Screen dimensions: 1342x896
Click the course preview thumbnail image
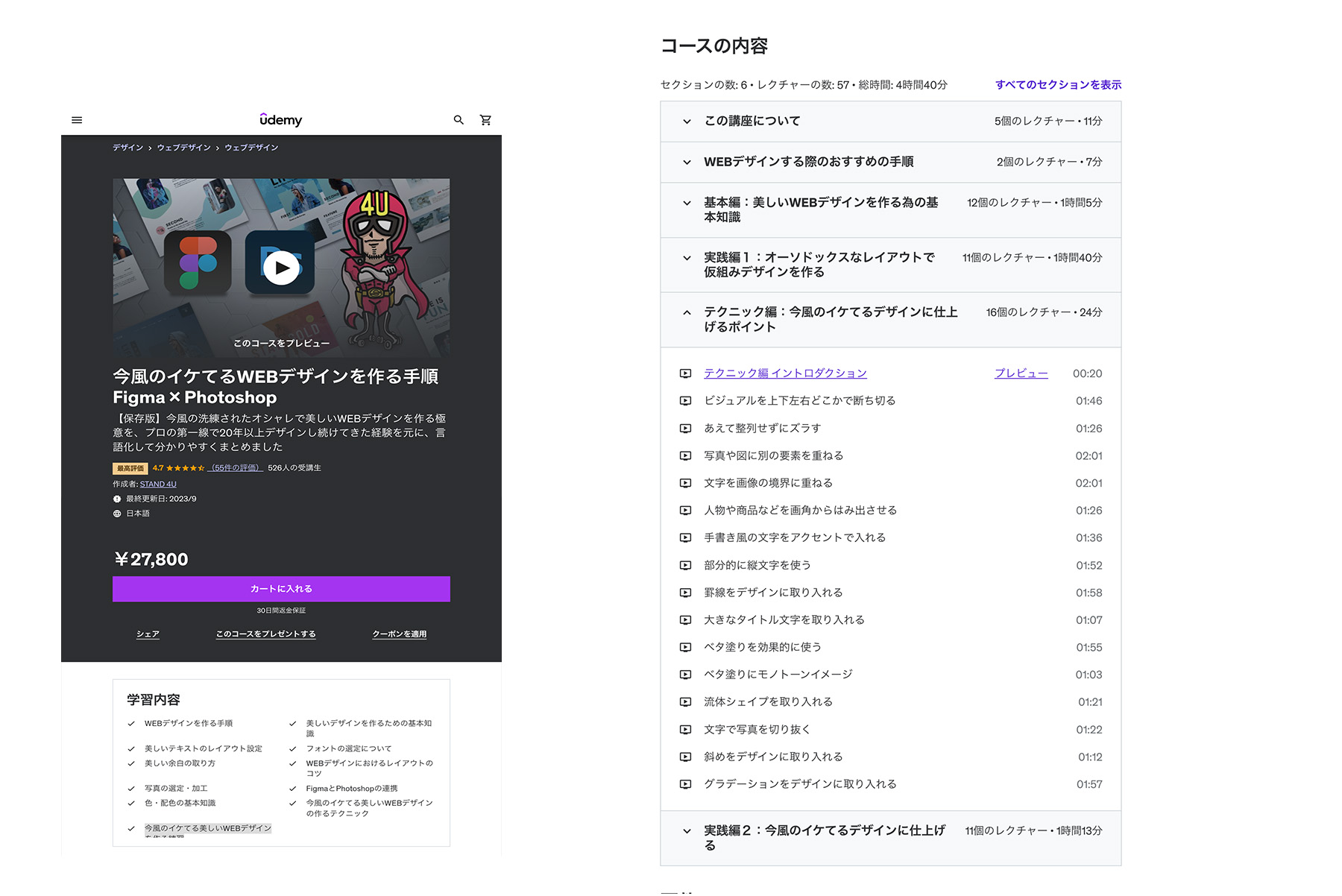[281, 268]
